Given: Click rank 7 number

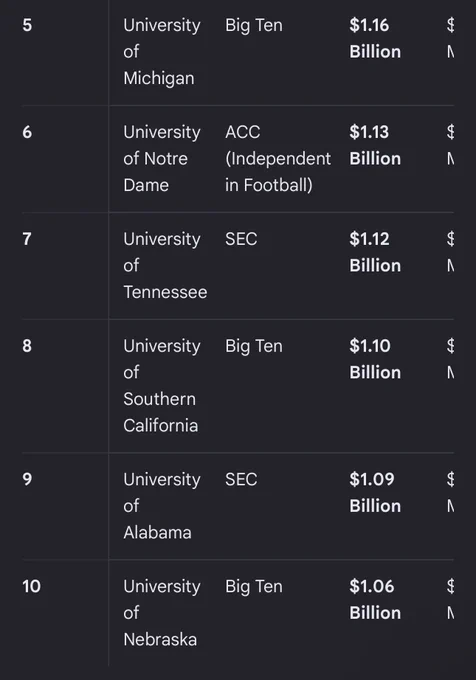Looking at the screenshot, I should coord(27,239).
